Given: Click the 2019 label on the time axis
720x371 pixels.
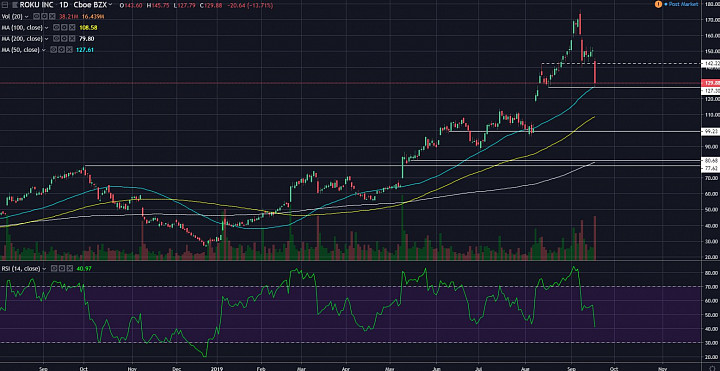Looking at the screenshot, I should pyautogui.click(x=216, y=368).
